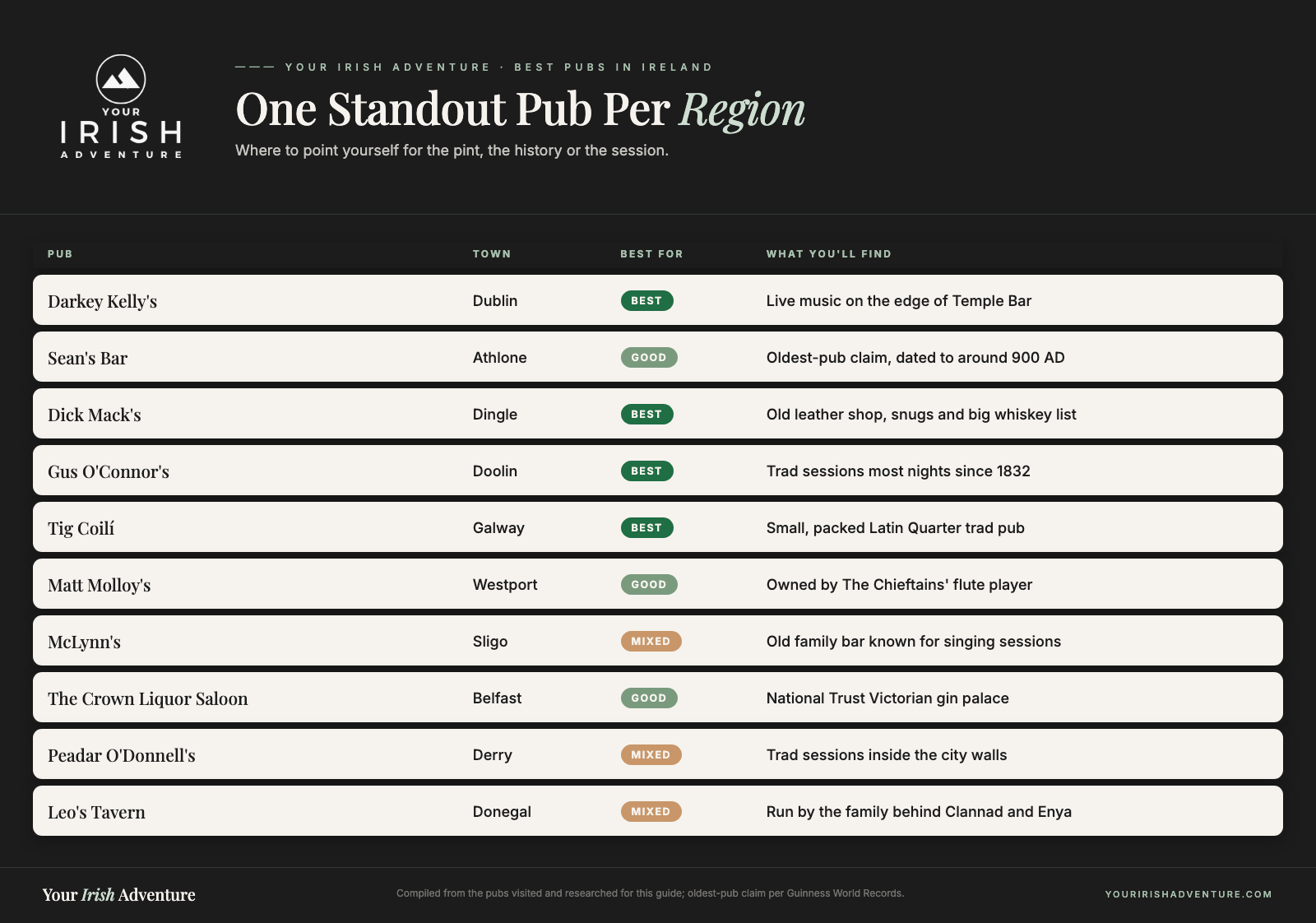Click 'Live music on the edge of Temple Bar'
1316x923 pixels.
[x=899, y=301]
